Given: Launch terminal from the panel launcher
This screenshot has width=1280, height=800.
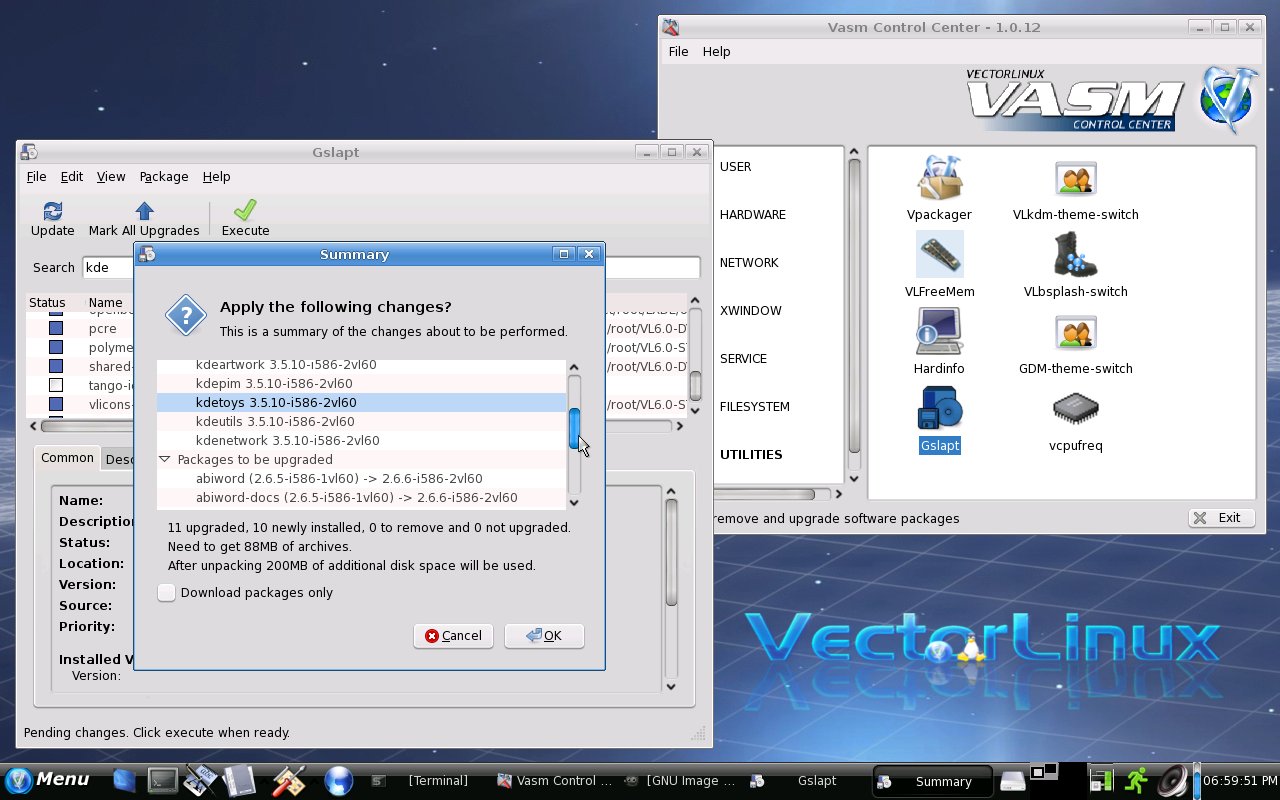Looking at the screenshot, I should point(162,780).
